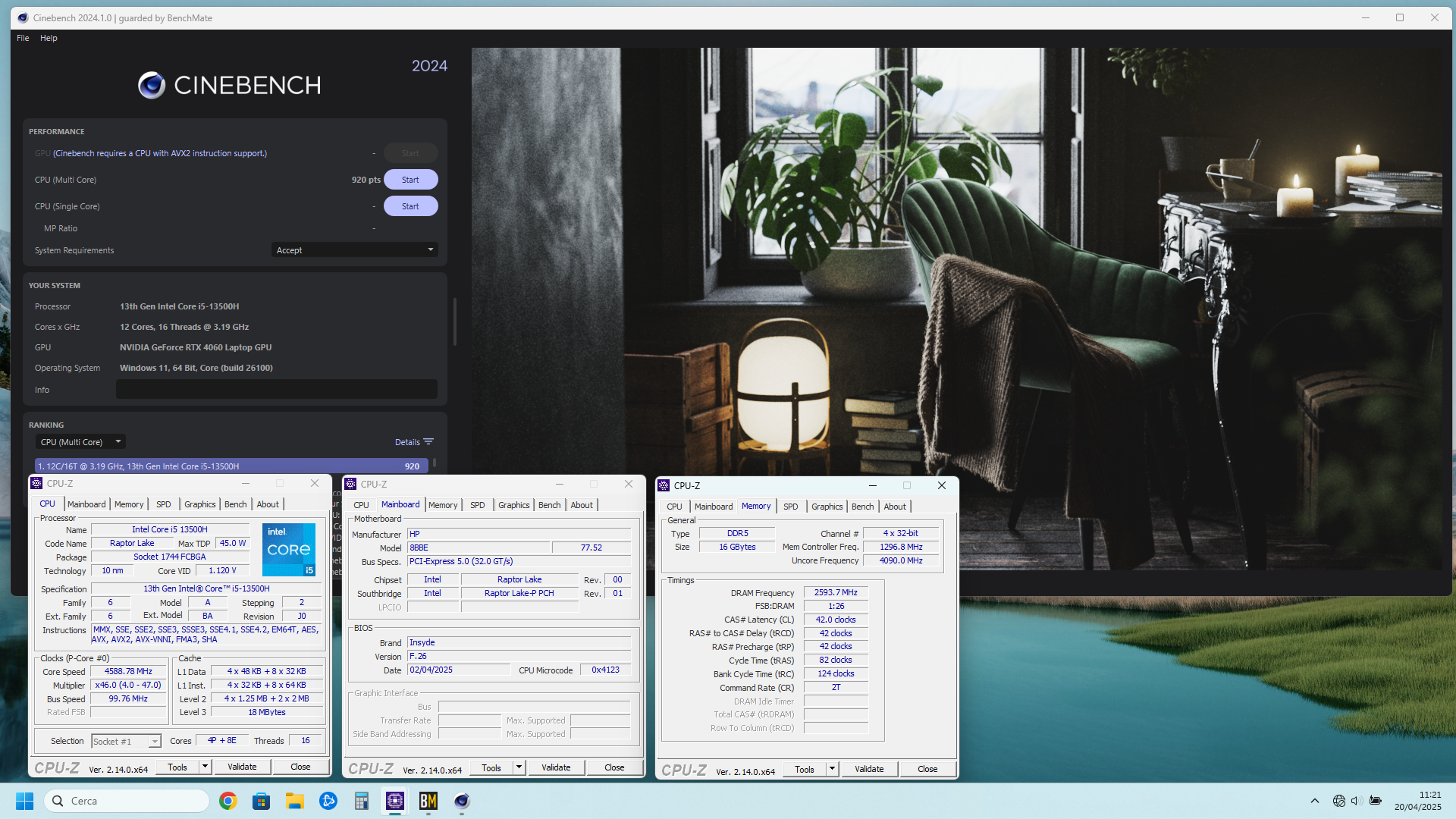Click Uncore Frequency value 4090.0 MHz
This screenshot has width=1456, height=819.
point(901,560)
